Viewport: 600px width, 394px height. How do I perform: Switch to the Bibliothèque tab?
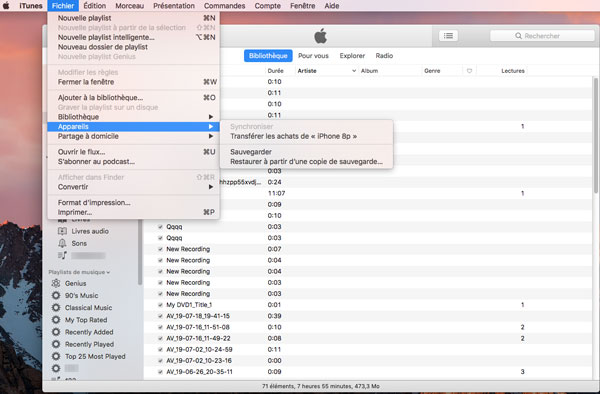(x=268, y=56)
